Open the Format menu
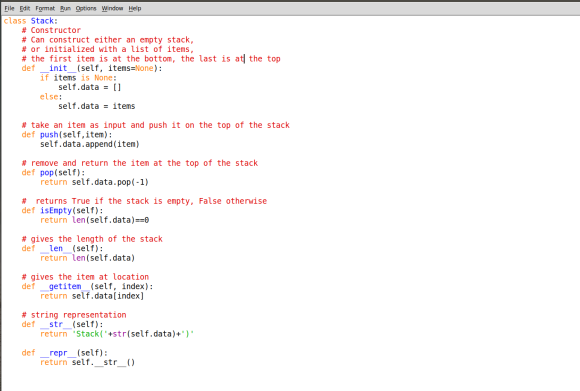Viewport: 580px width, 391px height. point(45,8)
